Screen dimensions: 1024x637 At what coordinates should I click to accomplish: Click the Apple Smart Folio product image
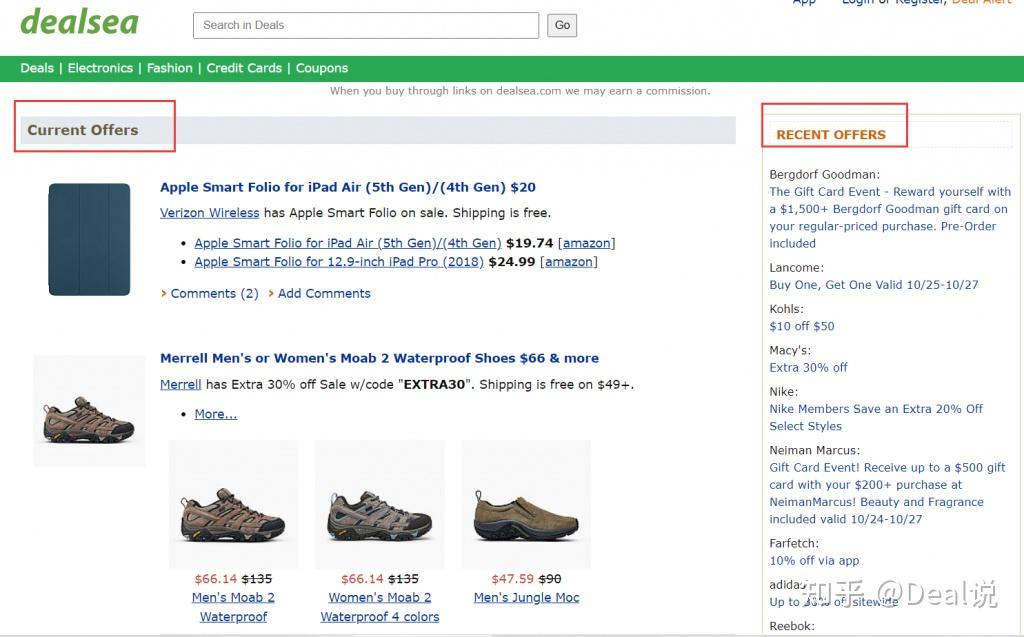89,239
